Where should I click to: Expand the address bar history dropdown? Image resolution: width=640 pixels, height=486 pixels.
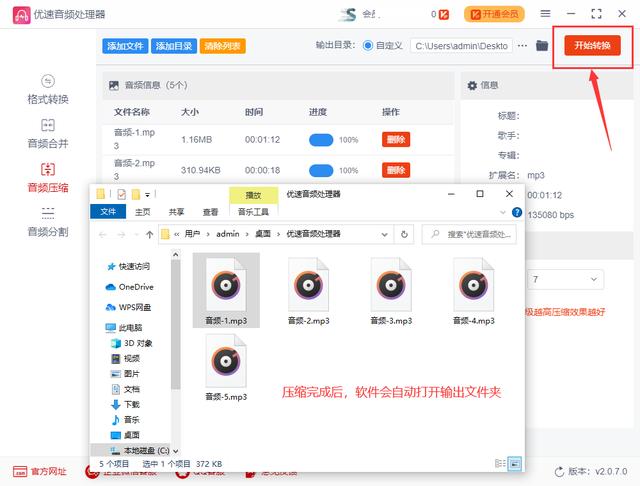tap(384, 234)
